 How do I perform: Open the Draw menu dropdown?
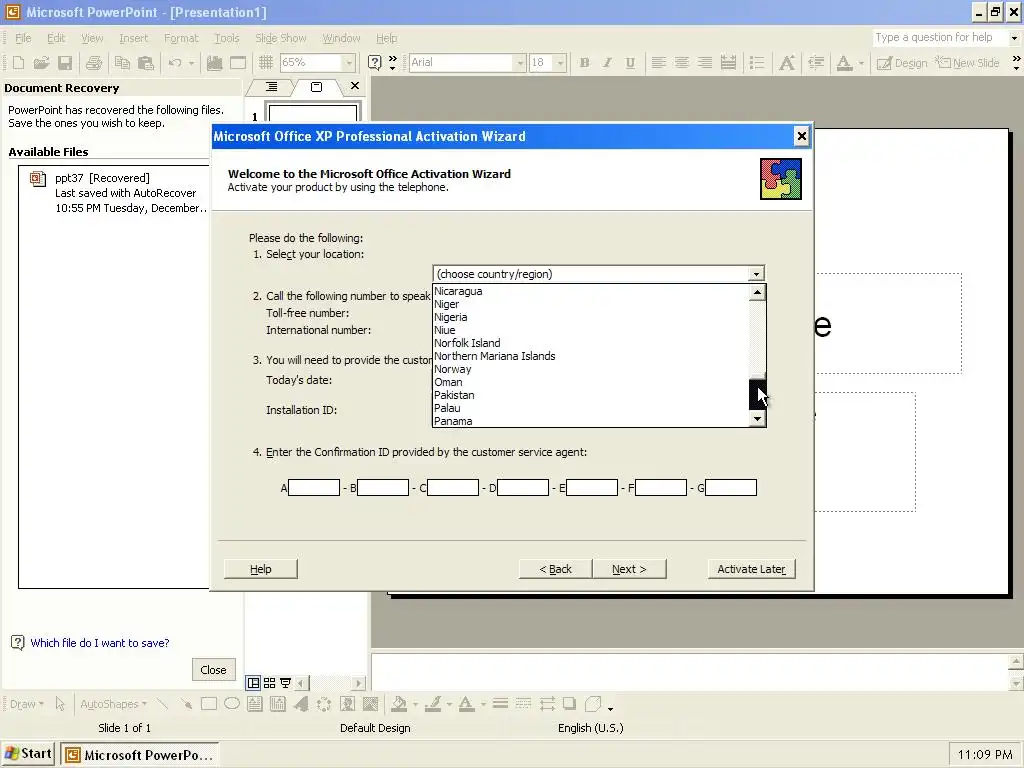27,704
